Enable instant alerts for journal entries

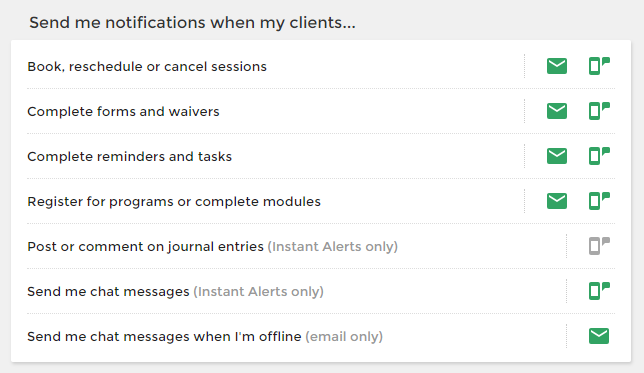[599, 246]
